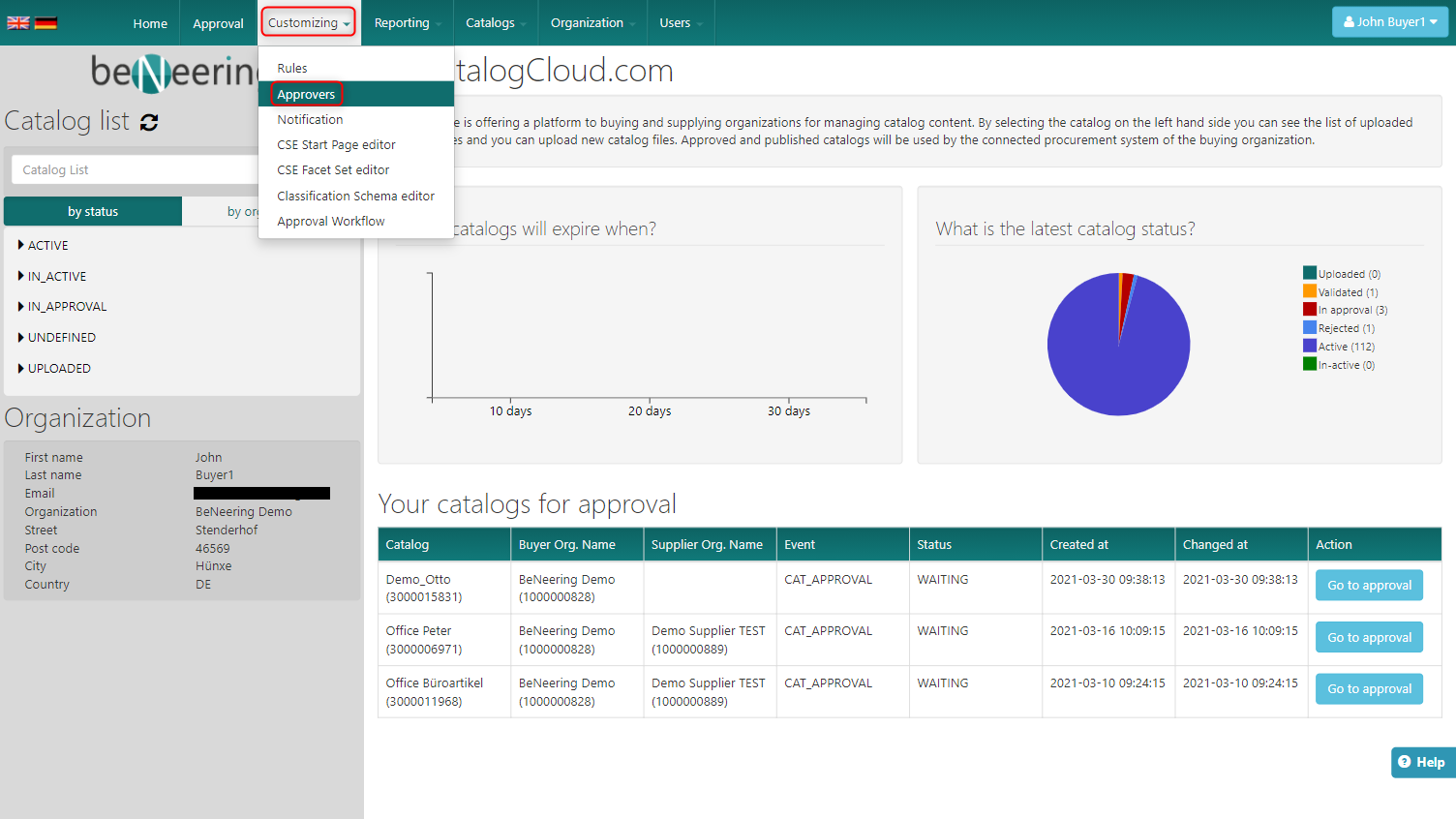
Task: Select Approvers from Customizing menu
Action: point(306,94)
